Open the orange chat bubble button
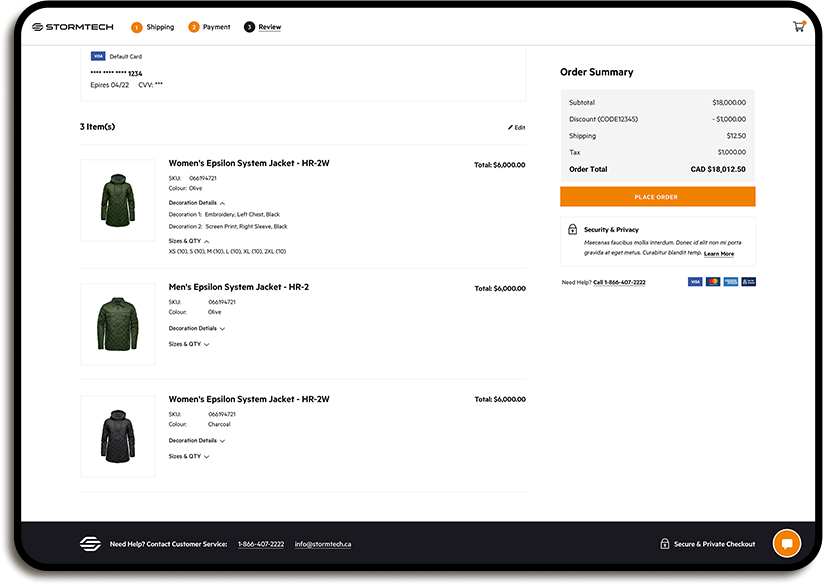 [787, 543]
